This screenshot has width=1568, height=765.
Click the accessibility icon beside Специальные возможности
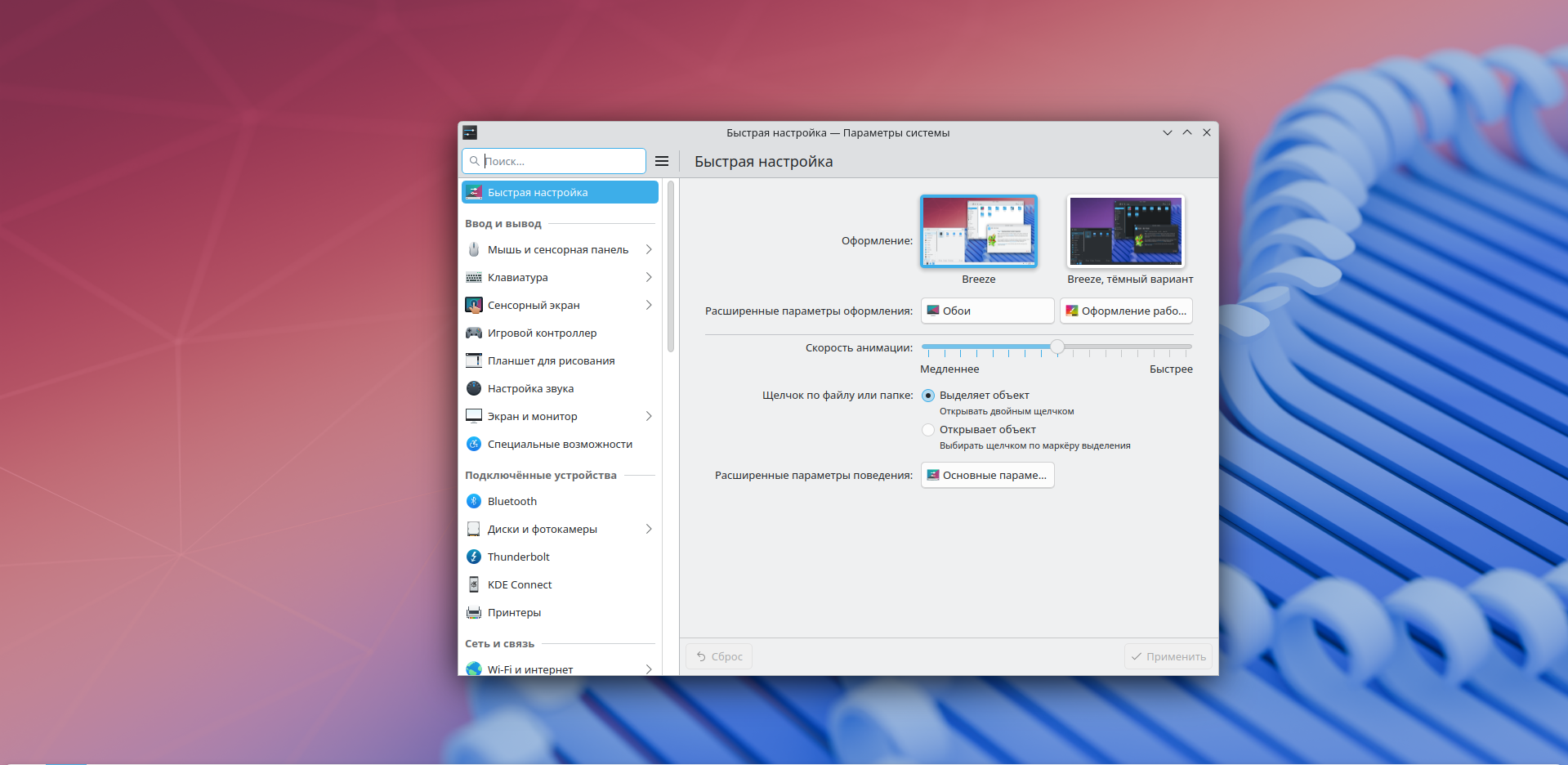[474, 444]
